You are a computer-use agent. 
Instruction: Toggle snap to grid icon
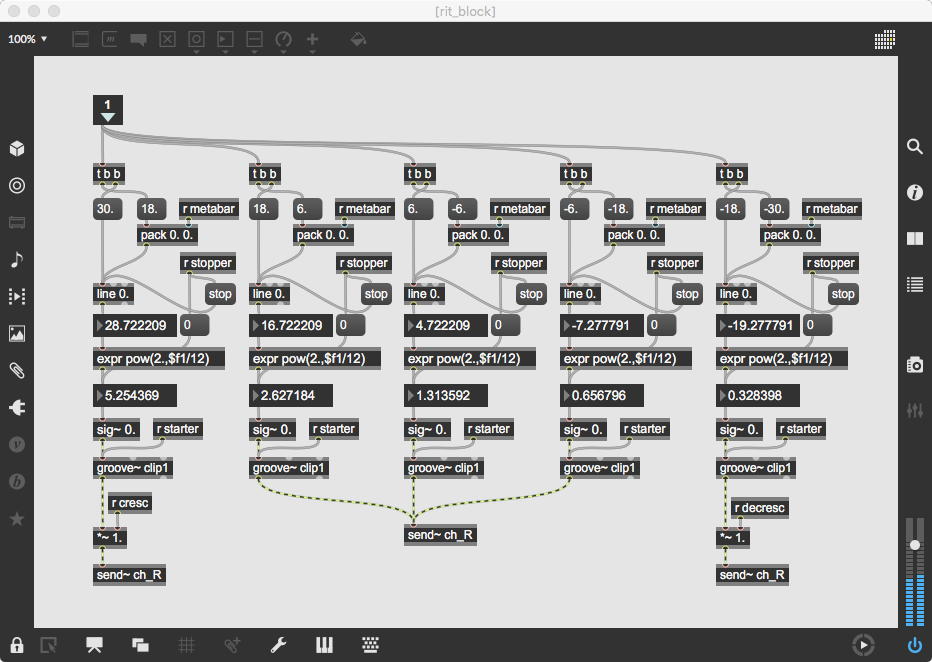coord(232,645)
